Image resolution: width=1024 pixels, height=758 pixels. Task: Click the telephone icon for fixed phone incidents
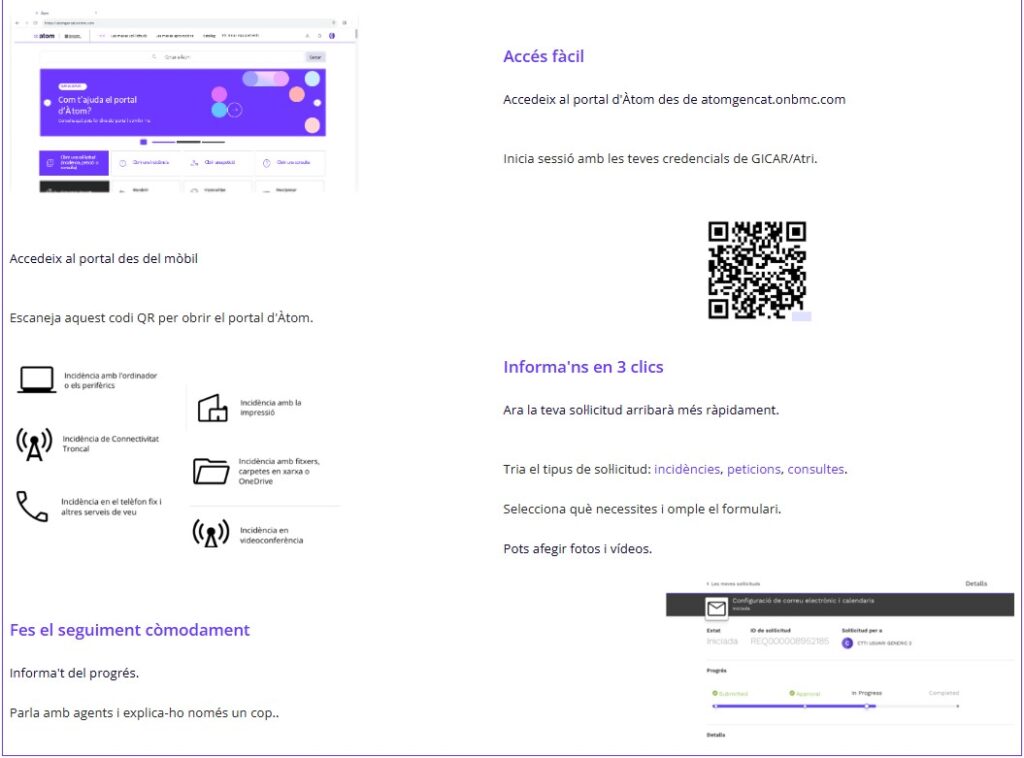click(32, 506)
